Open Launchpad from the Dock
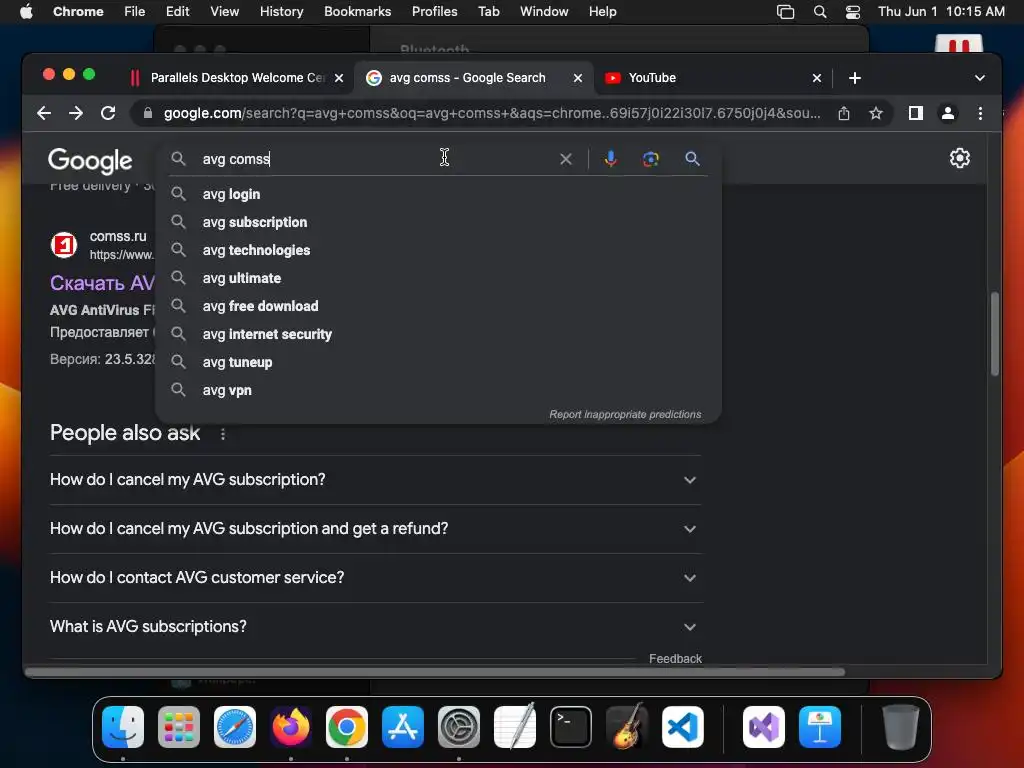 click(x=178, y=727)
